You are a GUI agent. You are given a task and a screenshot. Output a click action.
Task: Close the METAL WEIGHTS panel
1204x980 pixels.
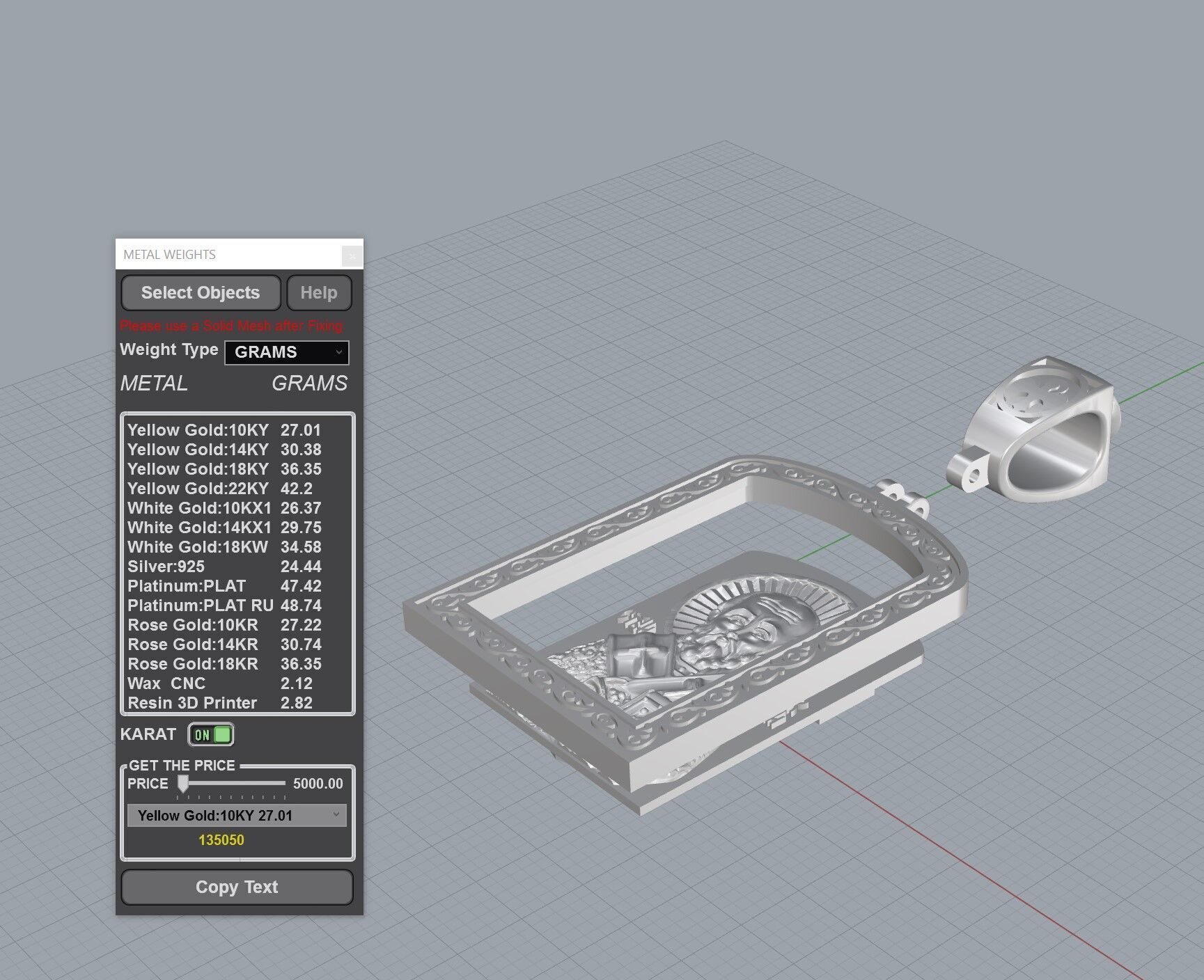pyautogui.click(x=352, y=255)
